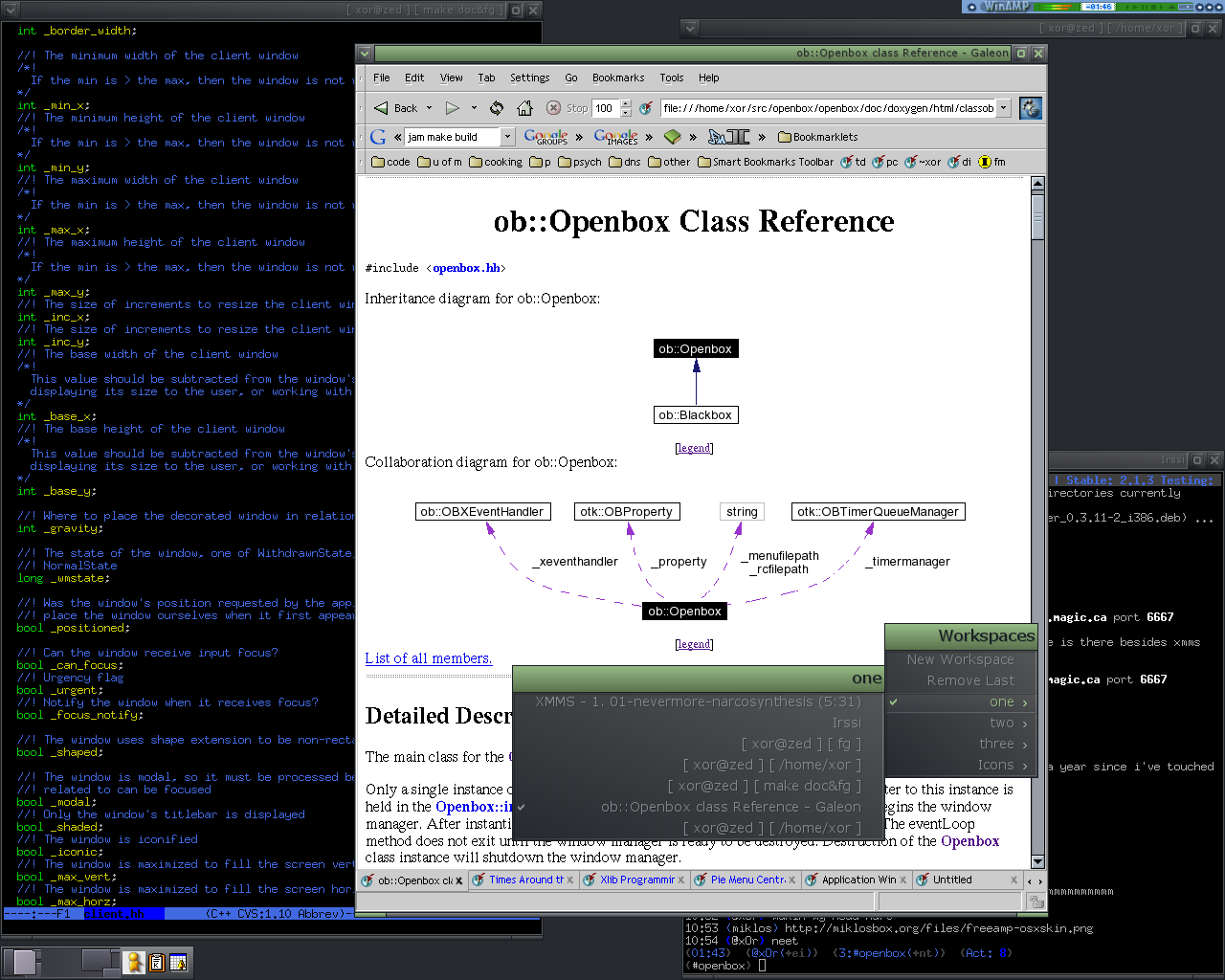Click the green book dictionary bookmark icon
Image resolution: width=1225 pixels, height=980 pixels.
[x=672, y=137]
